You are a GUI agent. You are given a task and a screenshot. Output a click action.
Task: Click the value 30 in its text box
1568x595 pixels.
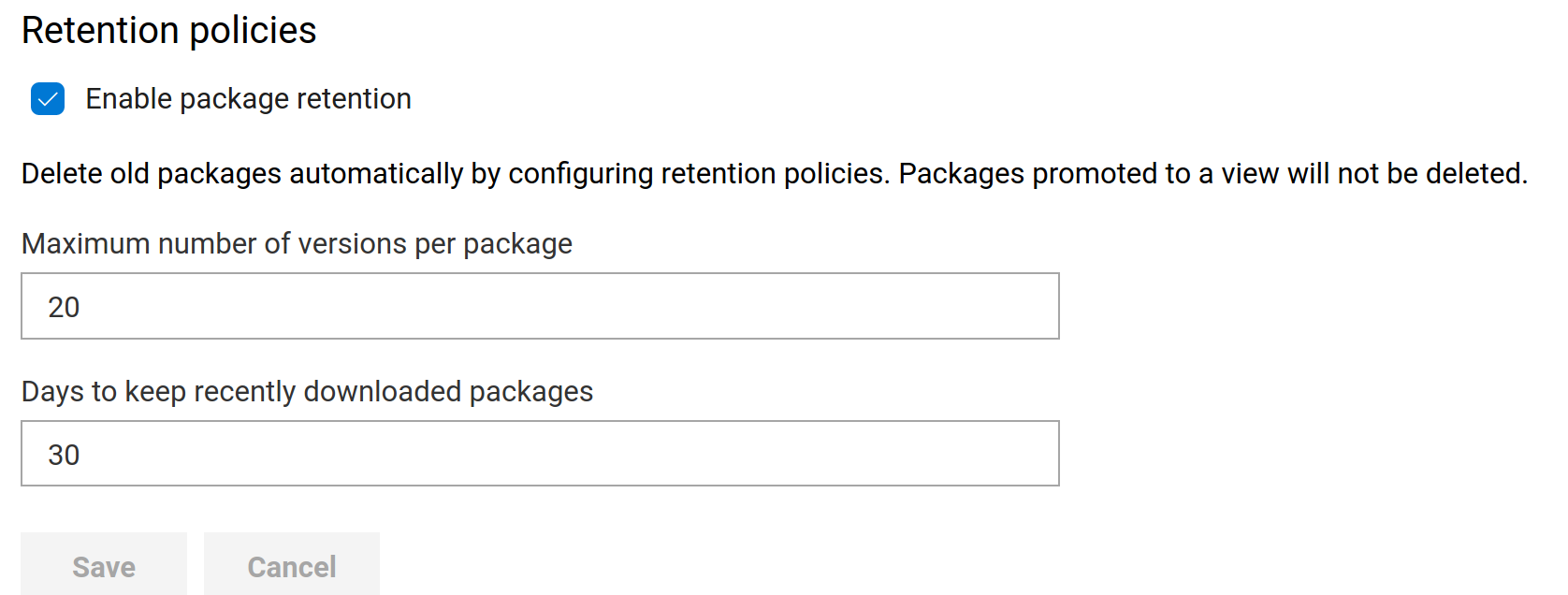(x=64, y=455)
